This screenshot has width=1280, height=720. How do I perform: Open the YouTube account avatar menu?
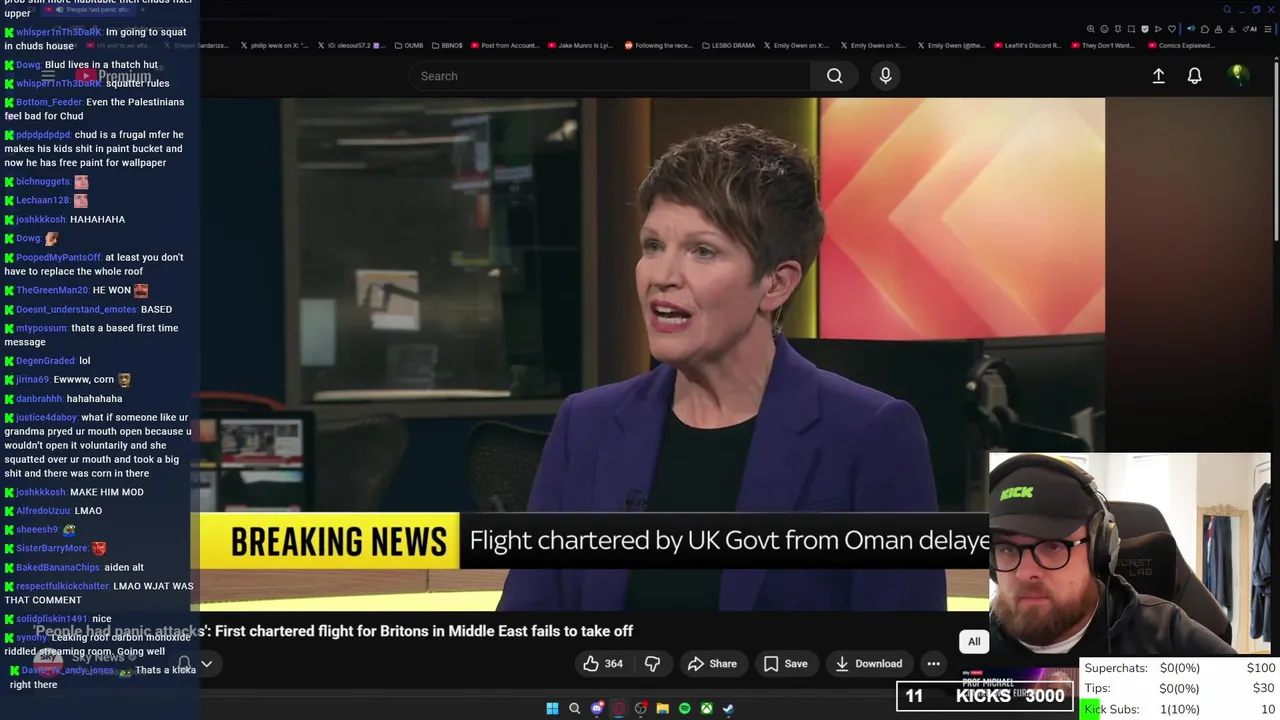pyautogui.click(x=1237, y=75)
